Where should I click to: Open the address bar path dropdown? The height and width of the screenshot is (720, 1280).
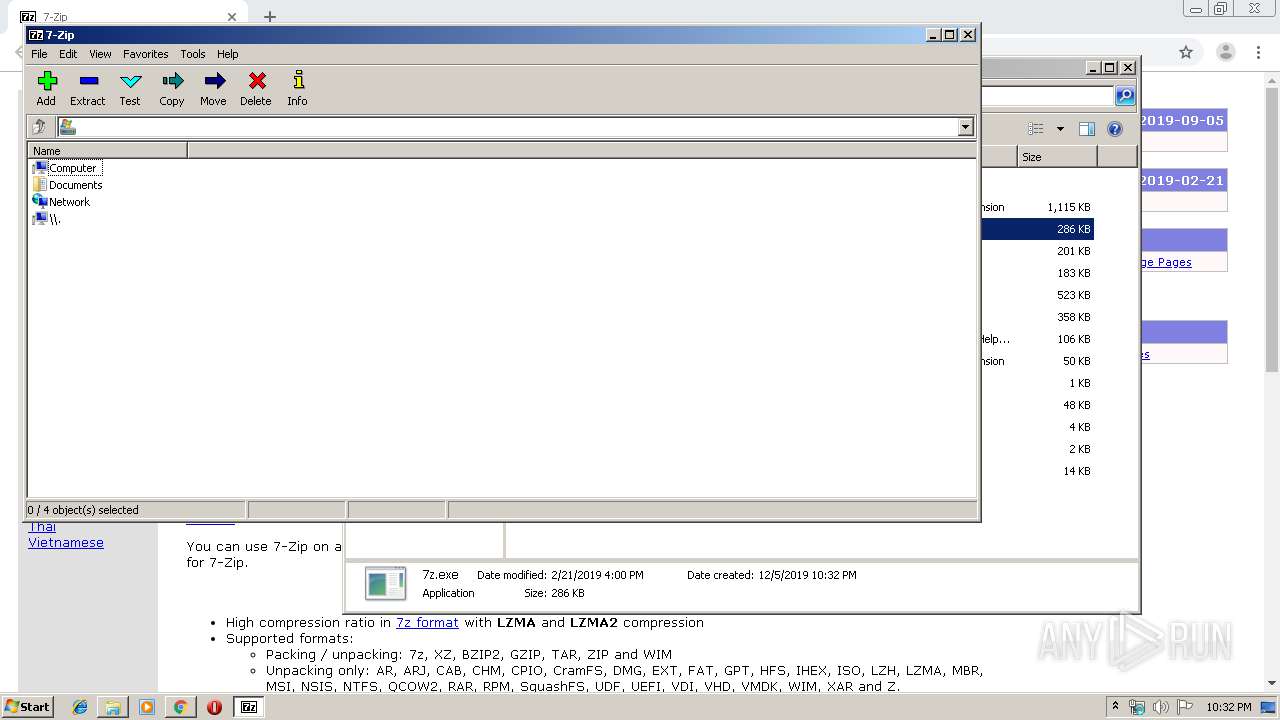965,127
